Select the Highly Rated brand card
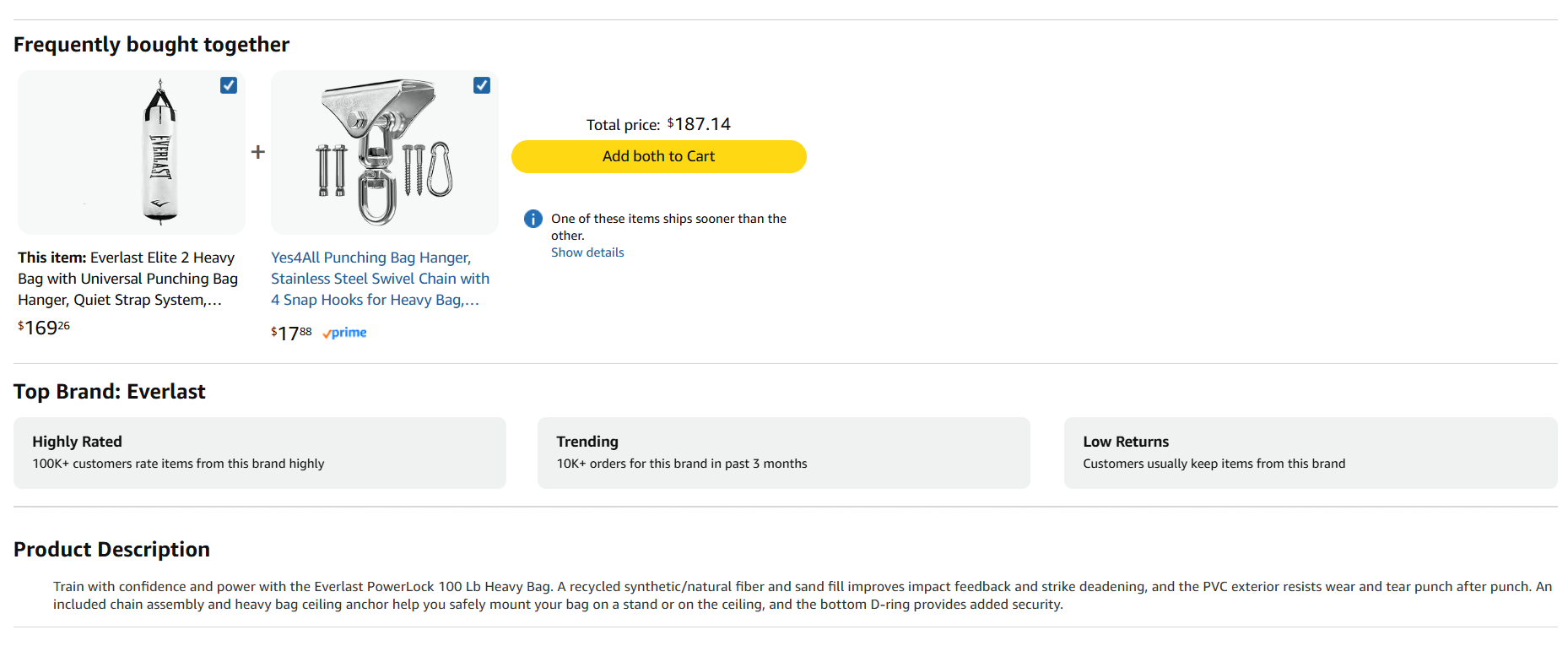This screenshot has height=646, width=1568. (260, 453)
